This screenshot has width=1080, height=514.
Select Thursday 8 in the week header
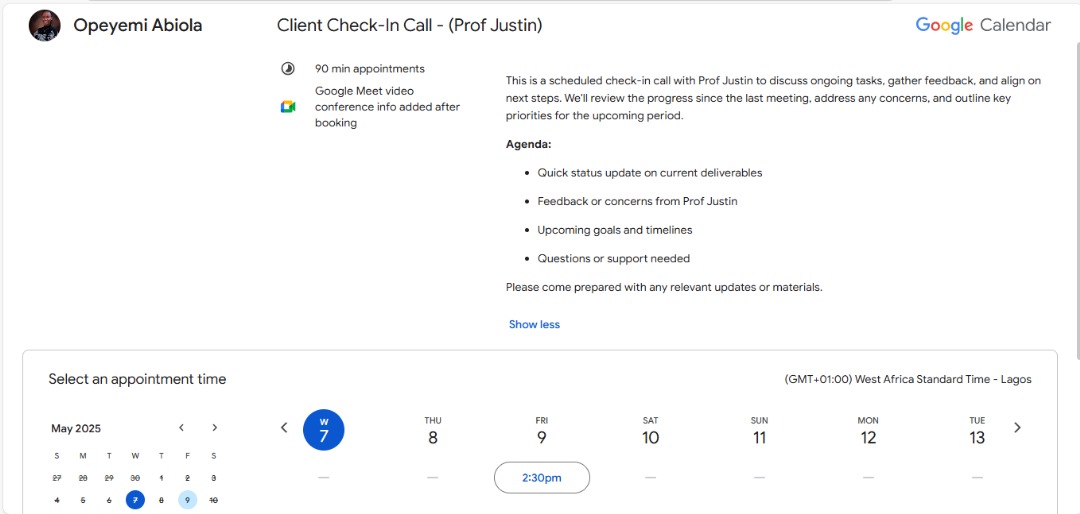click(x=433, y=431)
